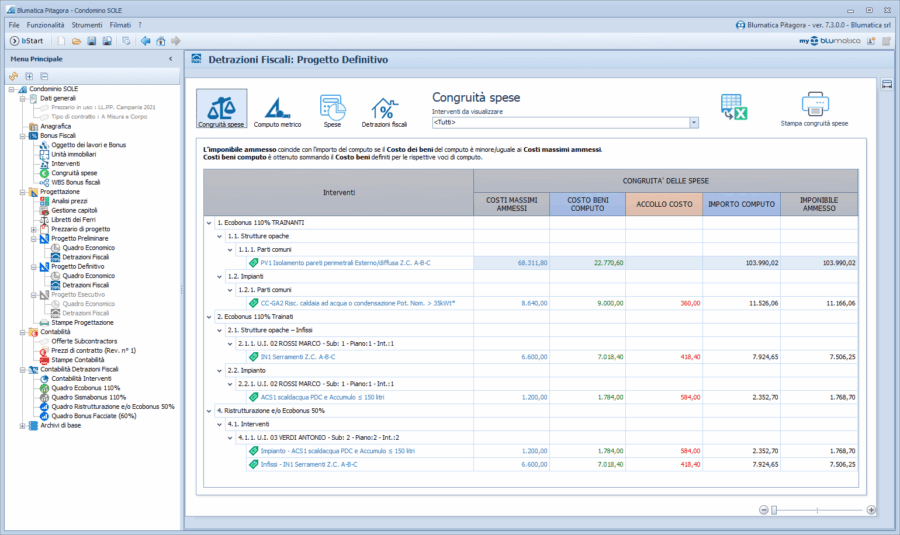
Task: Click tag icon of CC-GA2 Risc. caldaia row
Action: coord(253,303)
